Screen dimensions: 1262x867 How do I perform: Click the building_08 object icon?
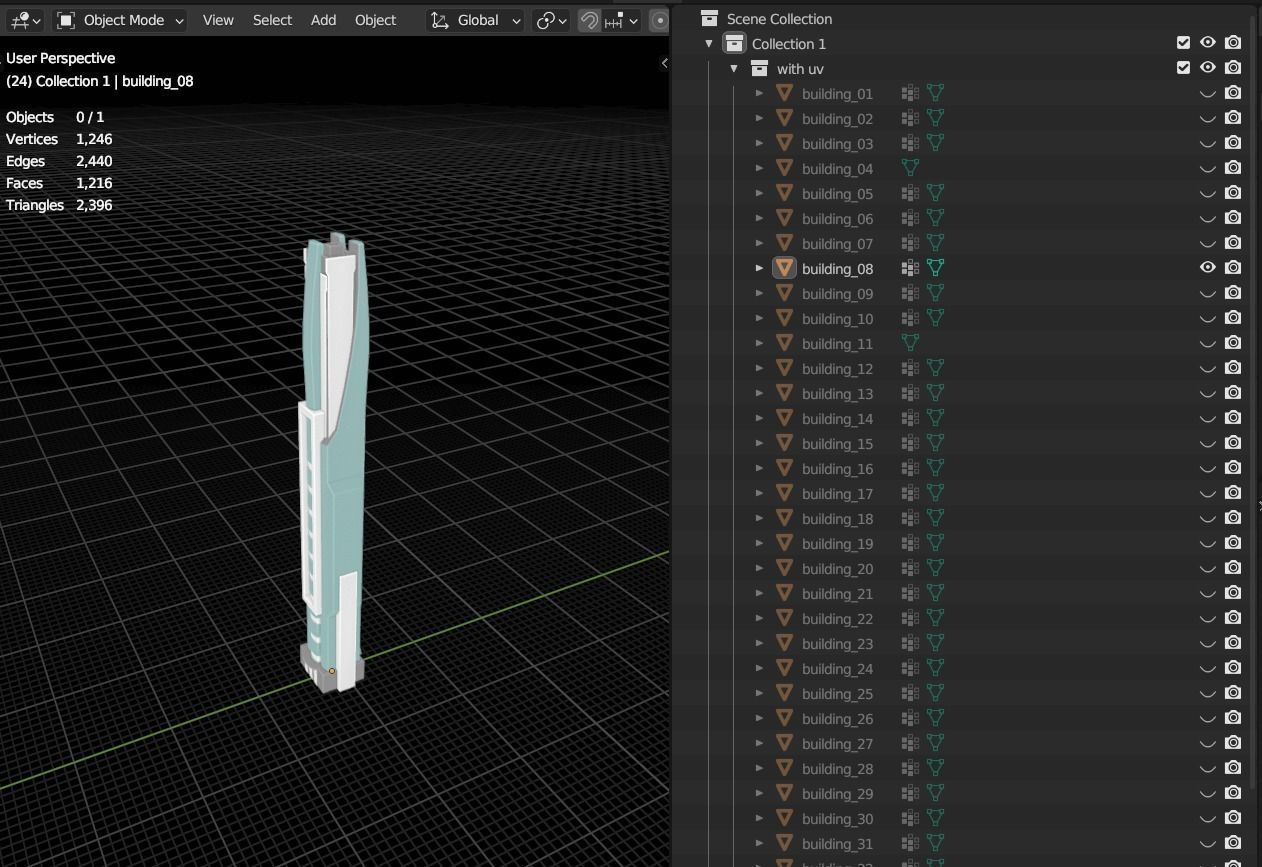784,268
